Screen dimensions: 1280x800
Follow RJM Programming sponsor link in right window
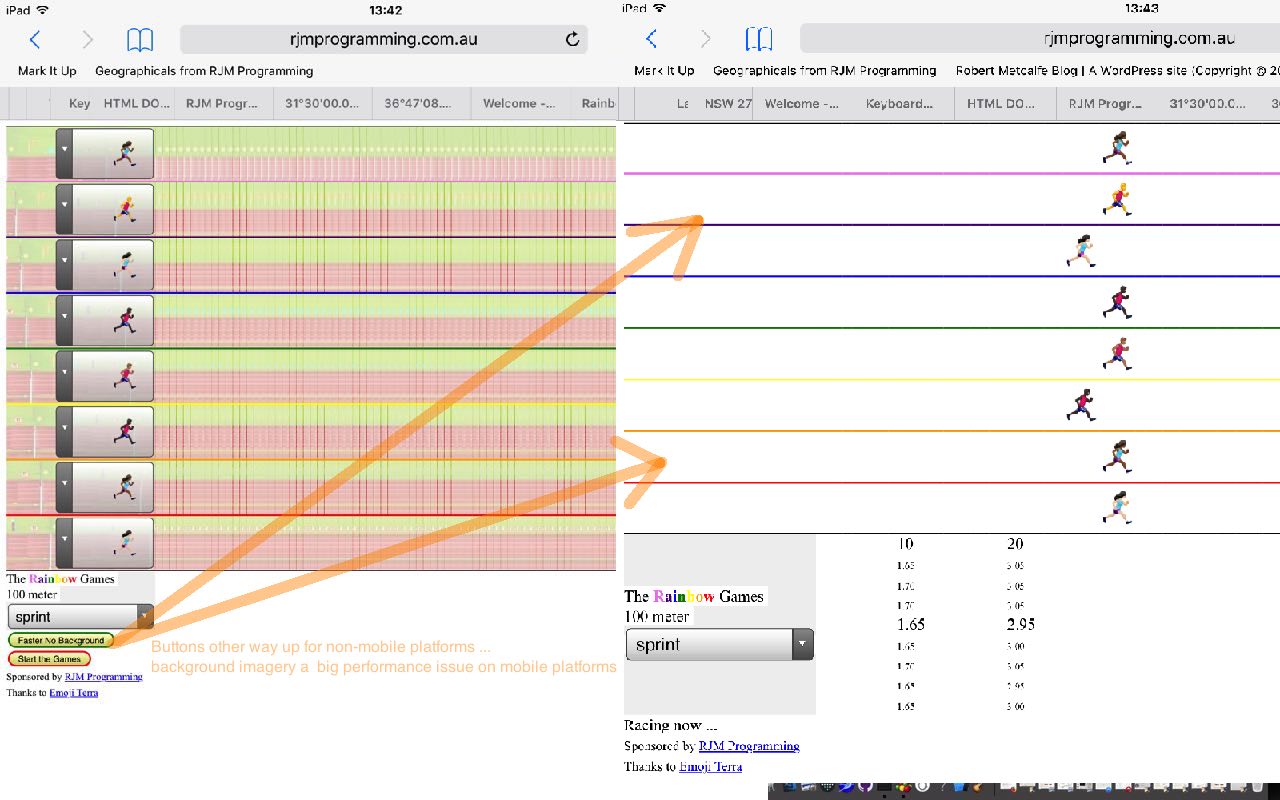coord(749,746)
